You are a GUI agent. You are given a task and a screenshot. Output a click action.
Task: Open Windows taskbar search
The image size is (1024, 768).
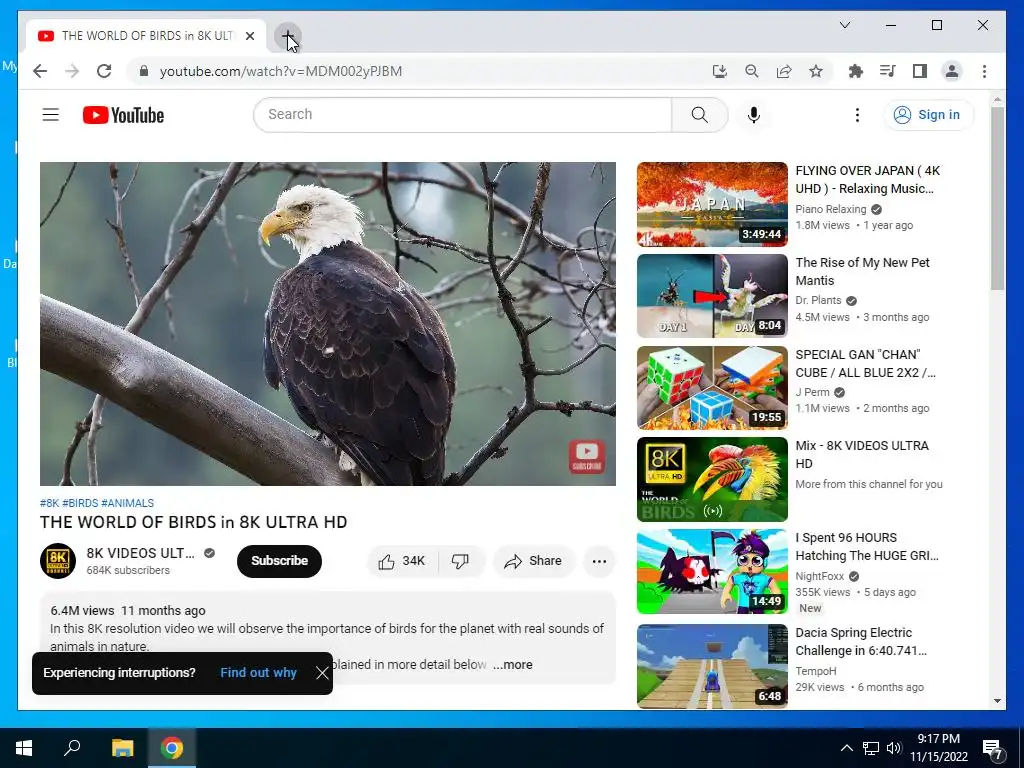tap(72, 748)
